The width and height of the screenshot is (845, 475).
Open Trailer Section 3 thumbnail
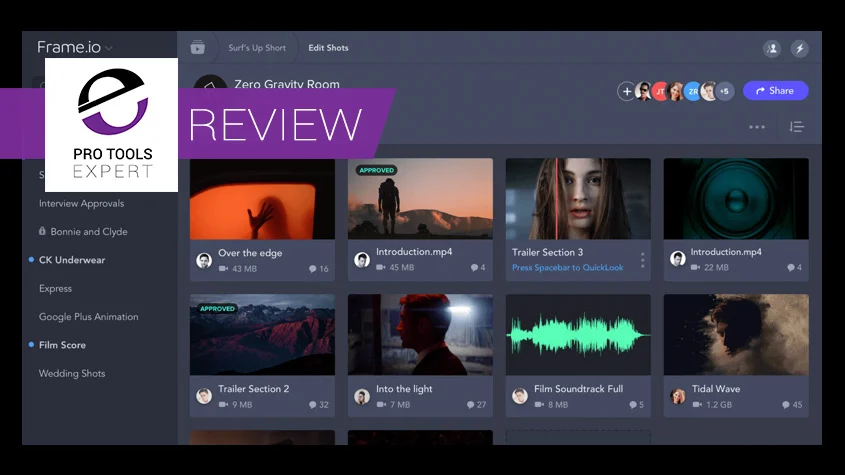point(578,199)
